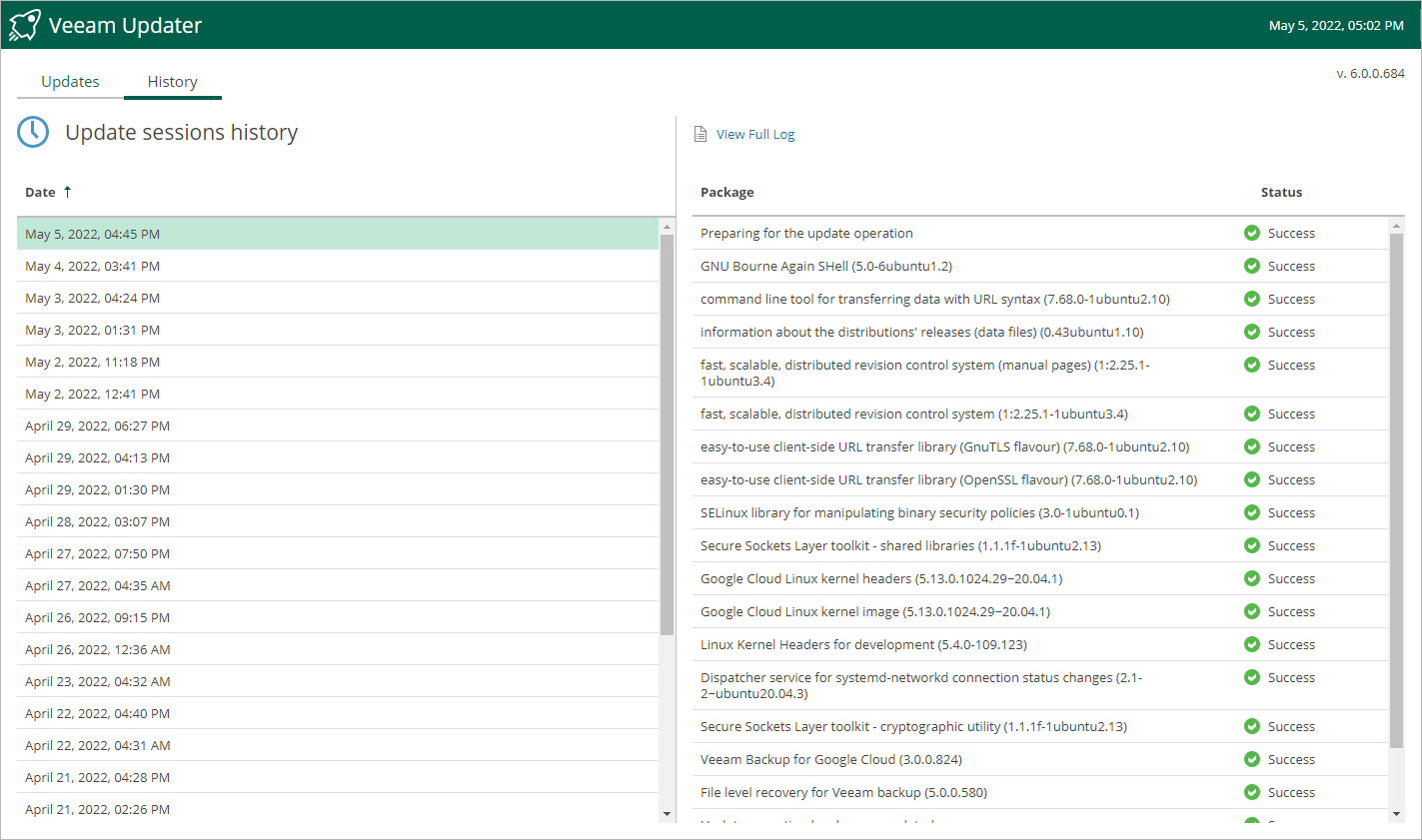The height and width of the screenshot is (840, 1422).
Task: Click the Veeam Updater rocket logo
Action: coord(25,25)
